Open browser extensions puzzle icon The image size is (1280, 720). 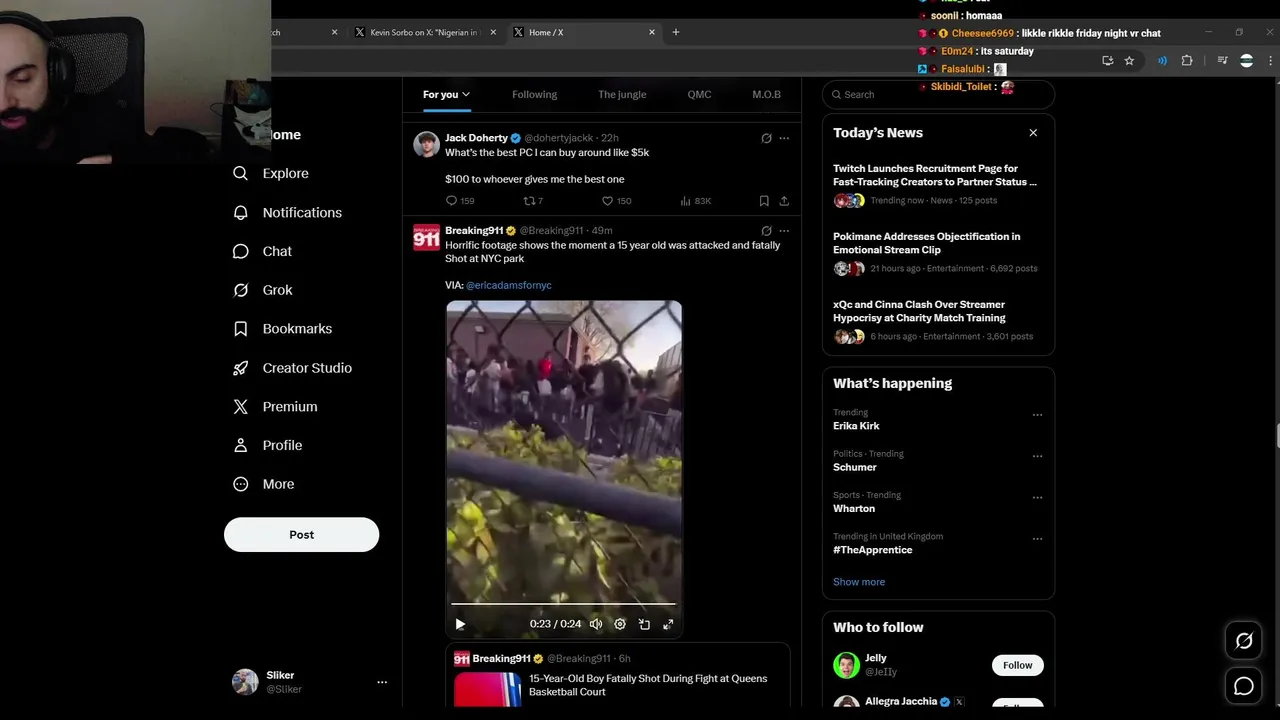(x=1187, y=61)
